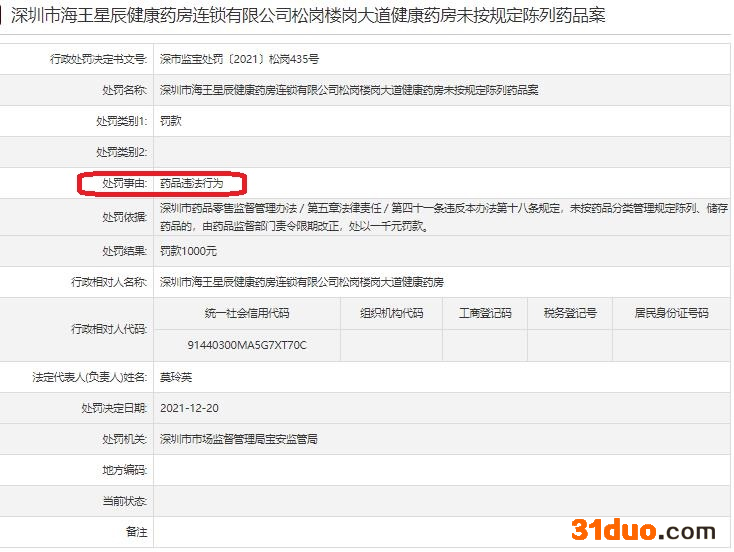Click the 工商登记码 column header
Screen dimensions: 734x552
tap(485, 313)
